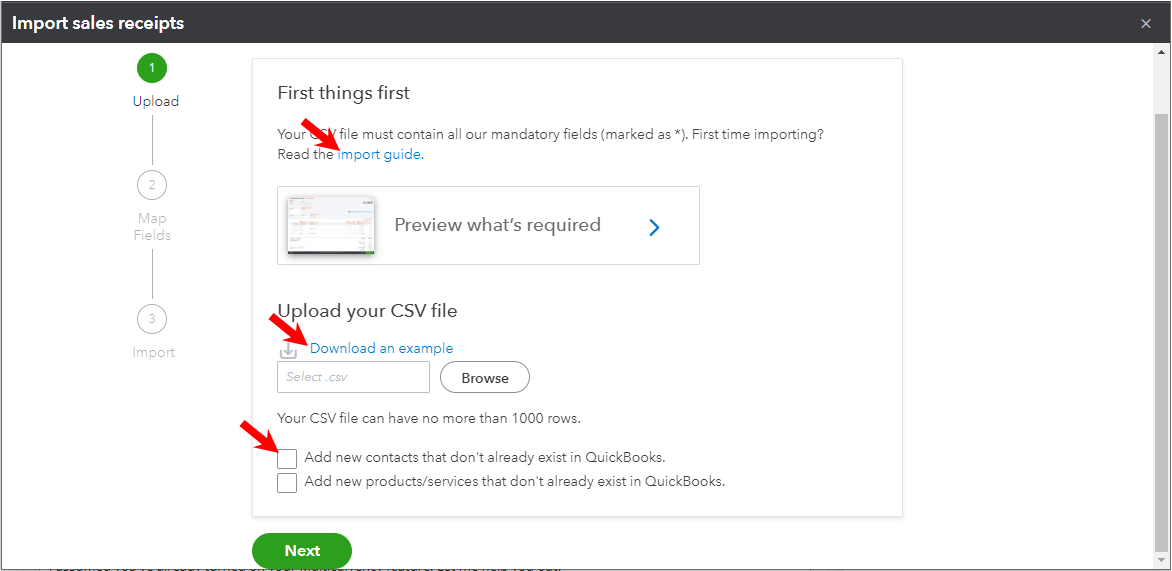The width and height of the screenshot is (1172, 571).
Task: Close the Import sales receipts dialog
Action: (1146, 23)
